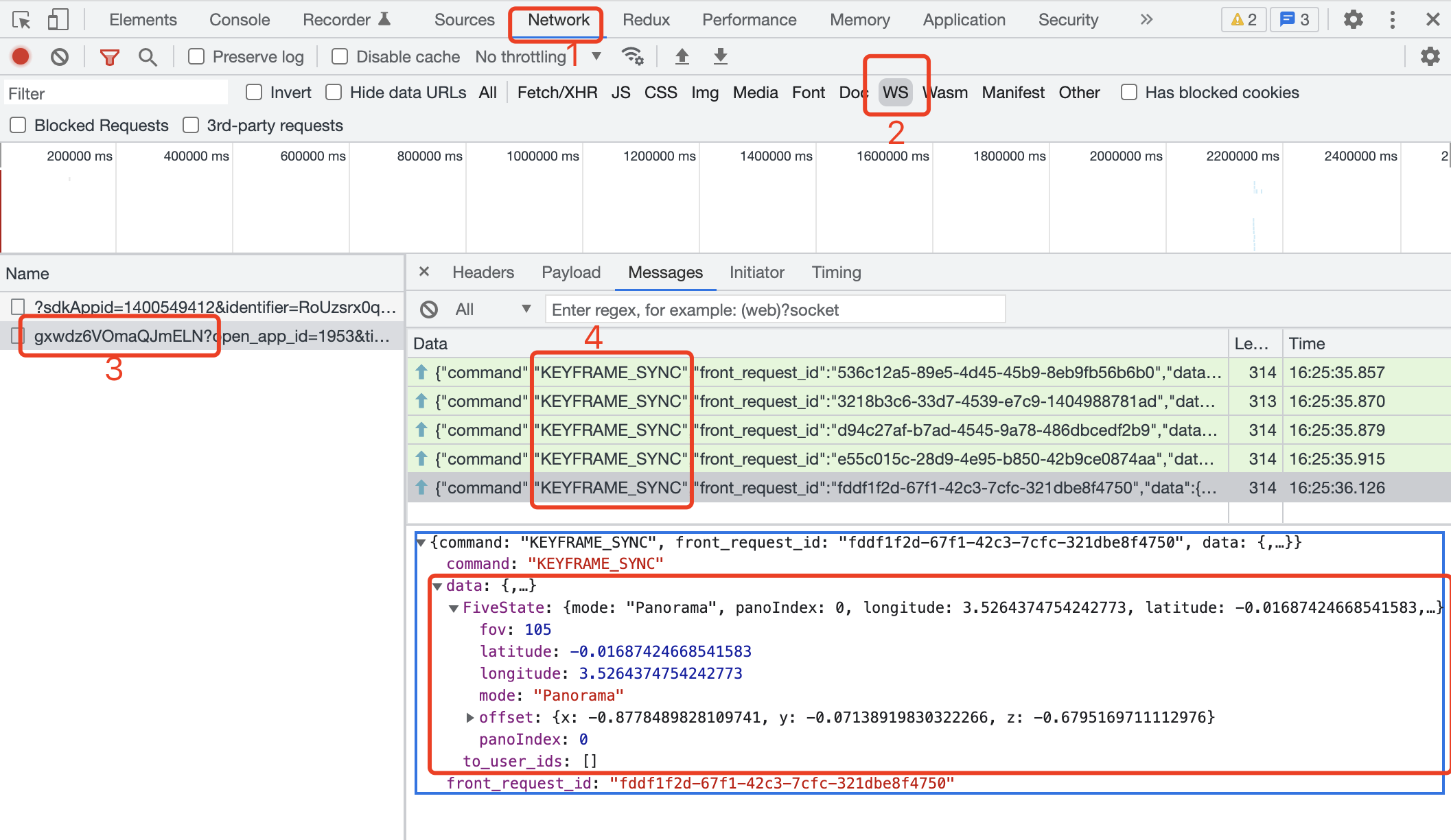This screenshot has width=1451, height=840.
Task: Open network conditions wifi icon
Action: [x=632, y=56]
